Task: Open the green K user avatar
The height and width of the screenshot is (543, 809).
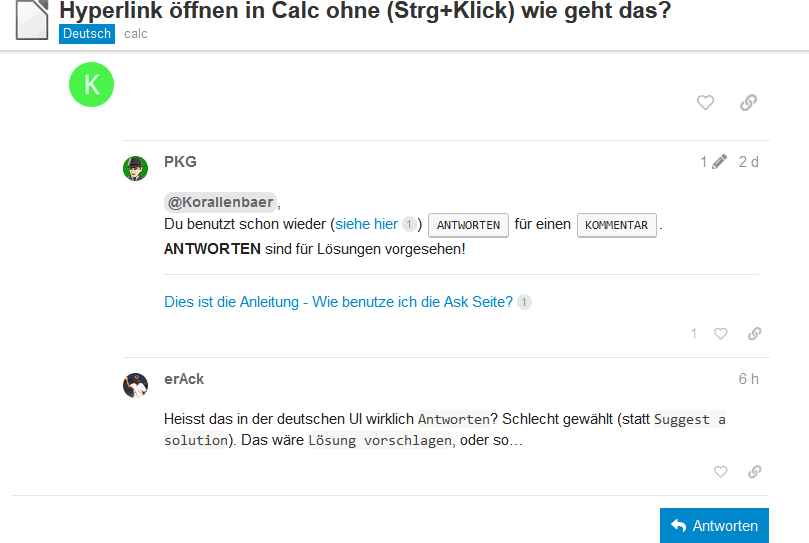Action: point(91,85)
